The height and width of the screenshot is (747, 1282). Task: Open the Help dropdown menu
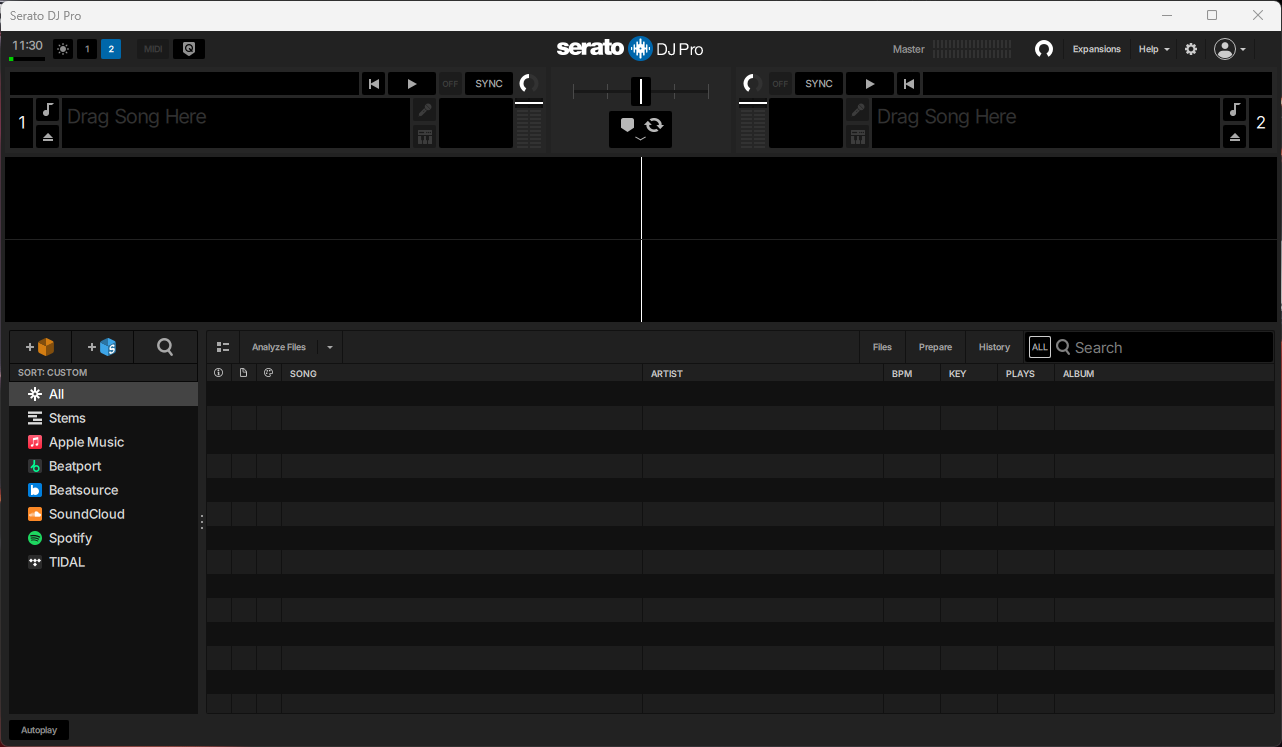[1154, 49]
